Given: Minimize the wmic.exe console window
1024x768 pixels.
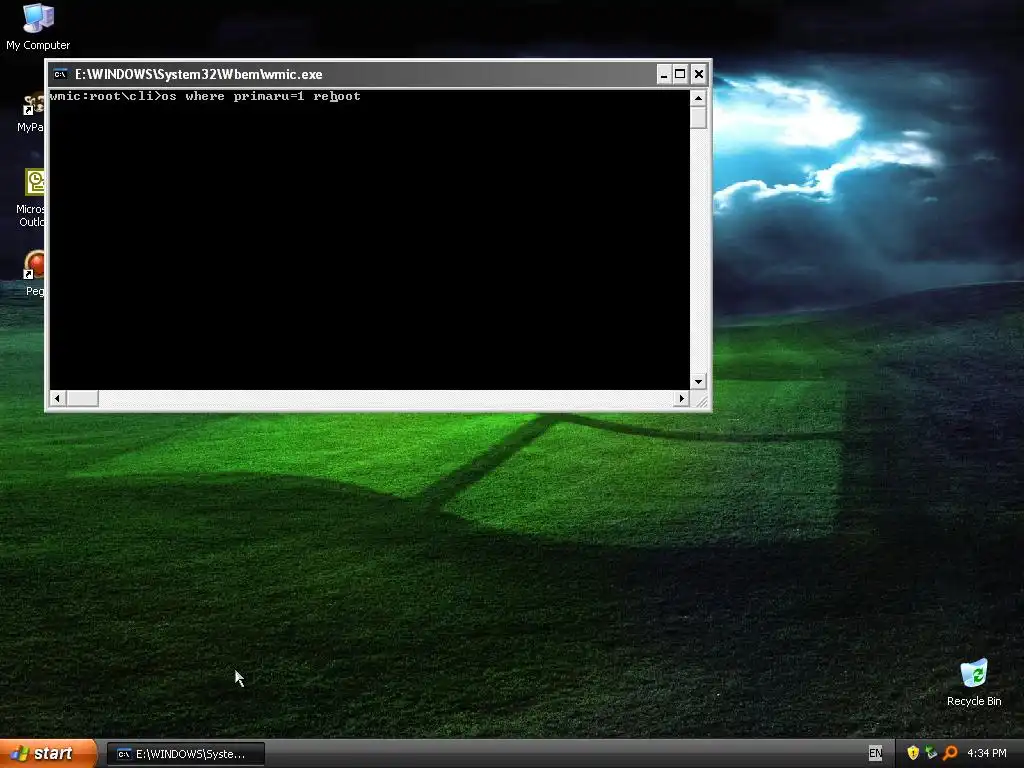Looking at the screenshot, I should [664, 74].
